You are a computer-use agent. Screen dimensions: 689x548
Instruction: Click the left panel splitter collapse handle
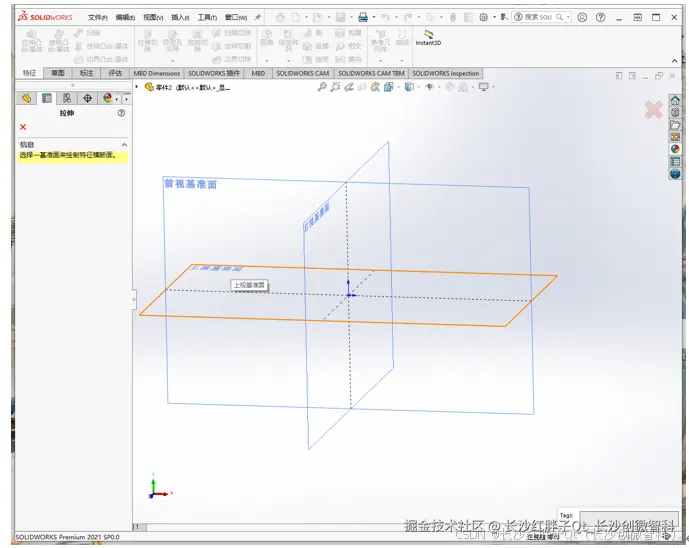(x=134, y=300)
